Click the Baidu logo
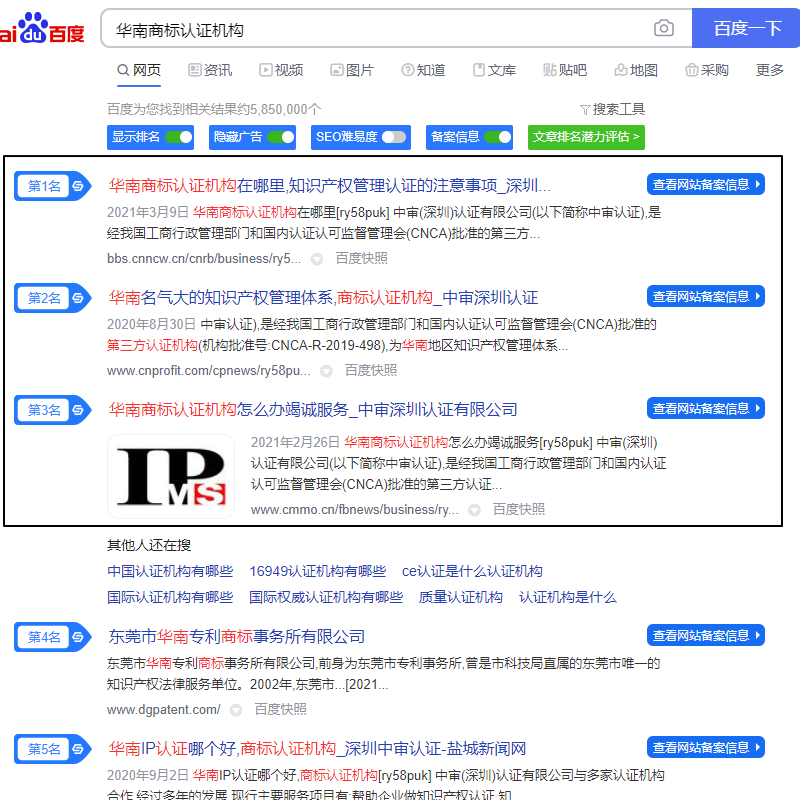Image resolution: width=800 pixels, height=800 pixels. [42, 29]
